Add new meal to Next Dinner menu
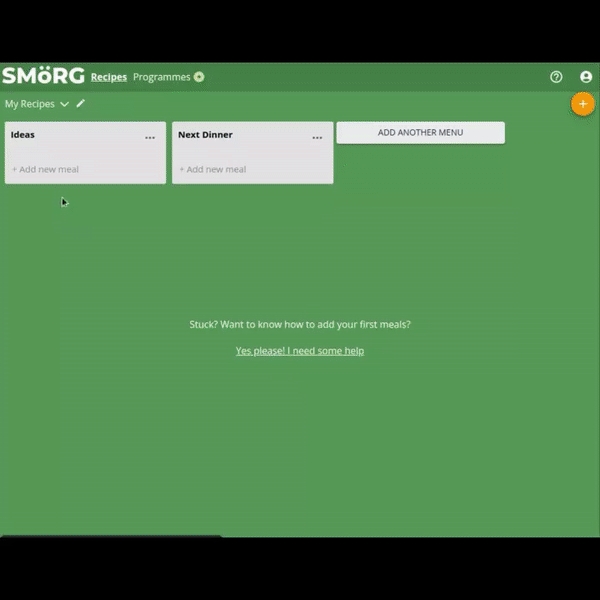This screenshot has width=600, height=600. click(x=213, y=169)
